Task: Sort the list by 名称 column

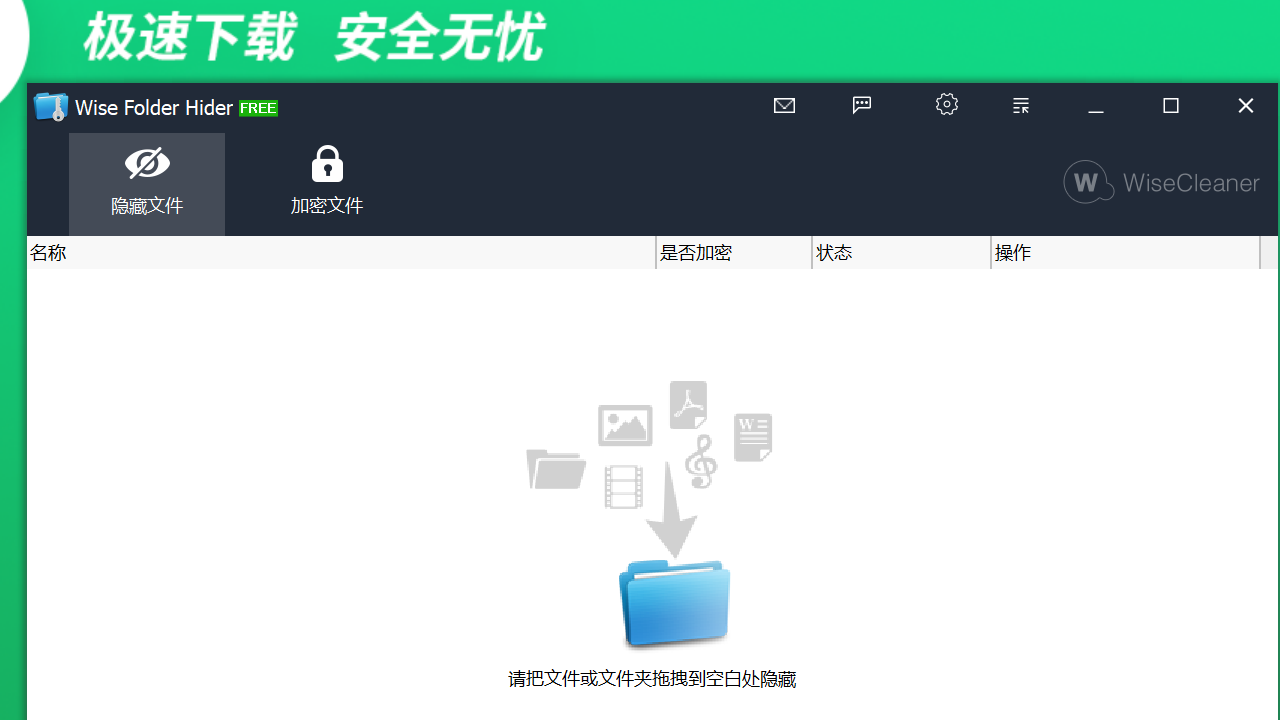Action: pyautogui.click(x=47, y=253)
